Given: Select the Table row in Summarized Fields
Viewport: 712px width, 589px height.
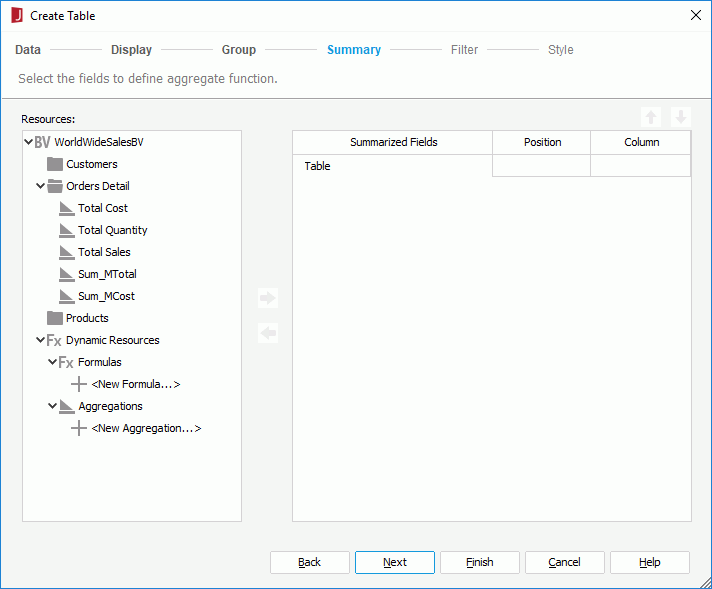Looking at the screenshot, I should (x=392, y=166).
